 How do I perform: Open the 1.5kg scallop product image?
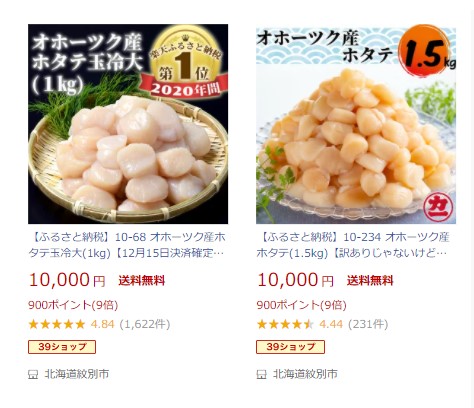[x=356, y=124]
